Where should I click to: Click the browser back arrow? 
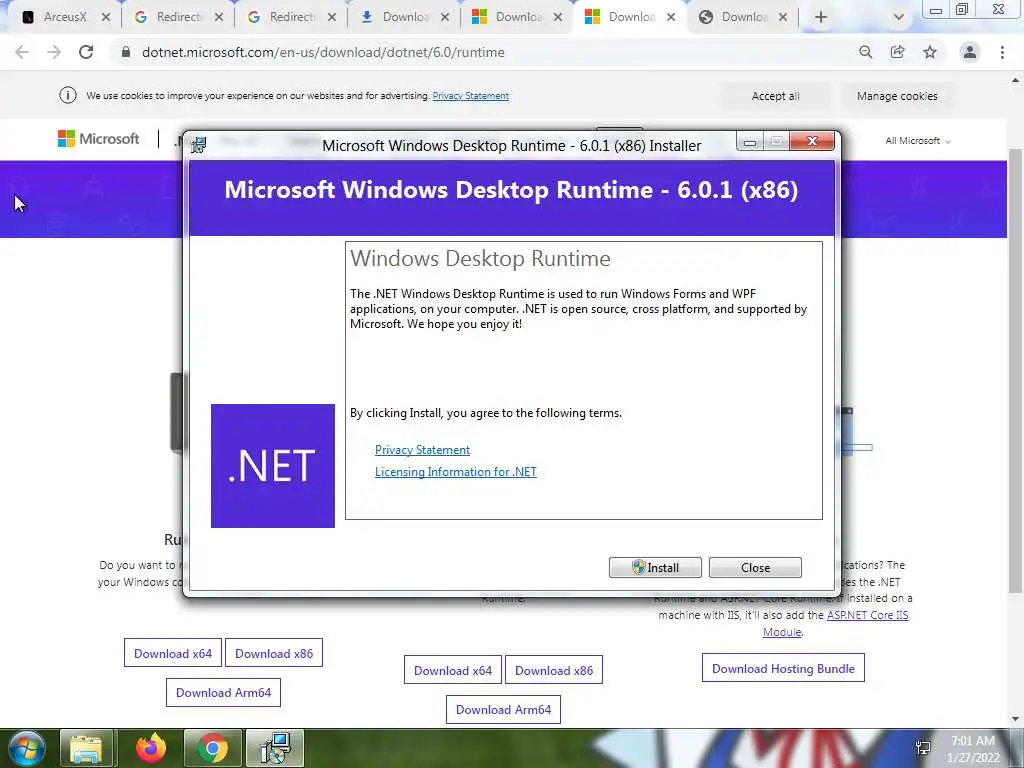point(22,52)
